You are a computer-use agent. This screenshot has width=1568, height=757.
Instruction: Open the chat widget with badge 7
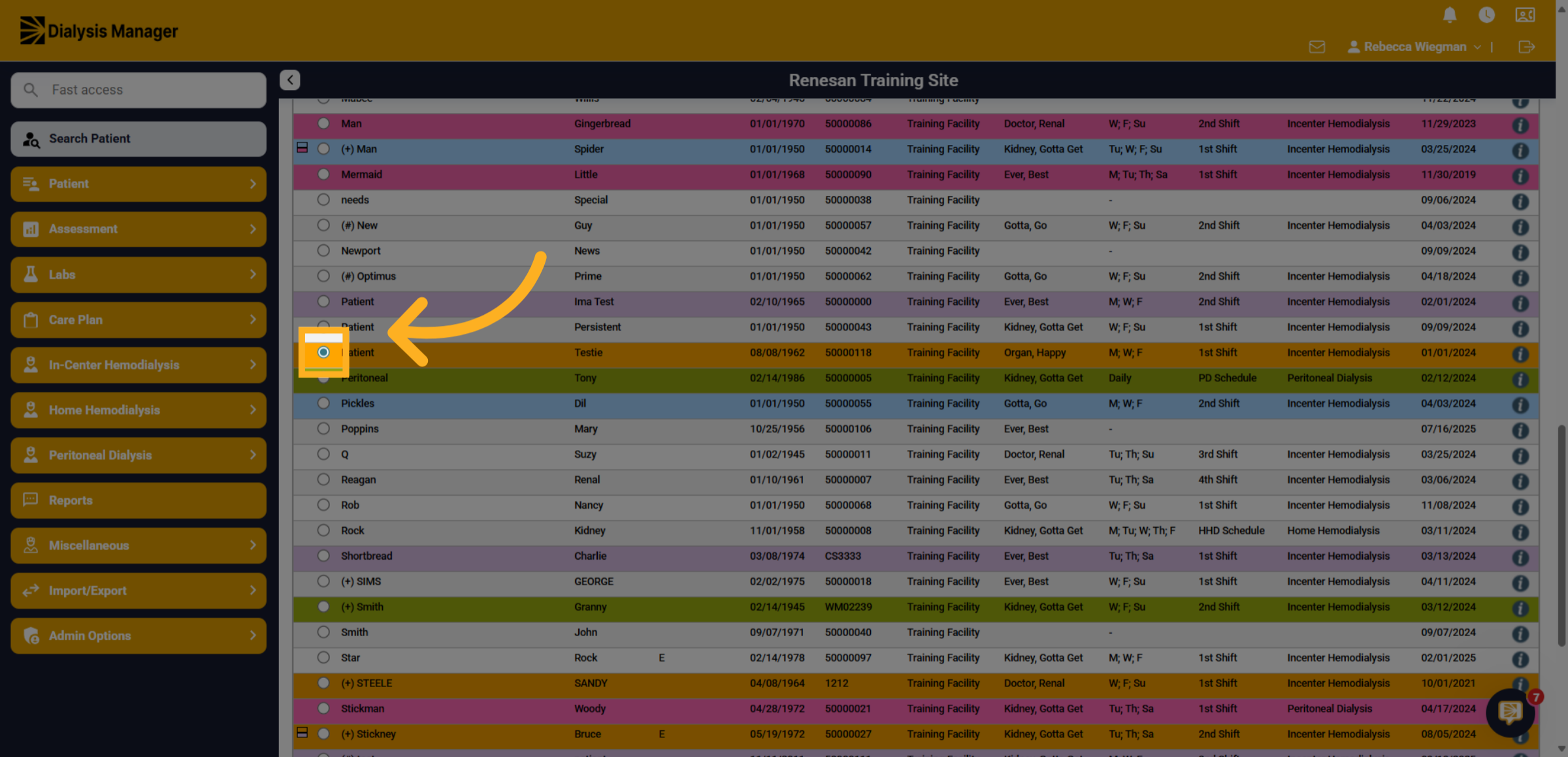click(x=1510, y=713)
